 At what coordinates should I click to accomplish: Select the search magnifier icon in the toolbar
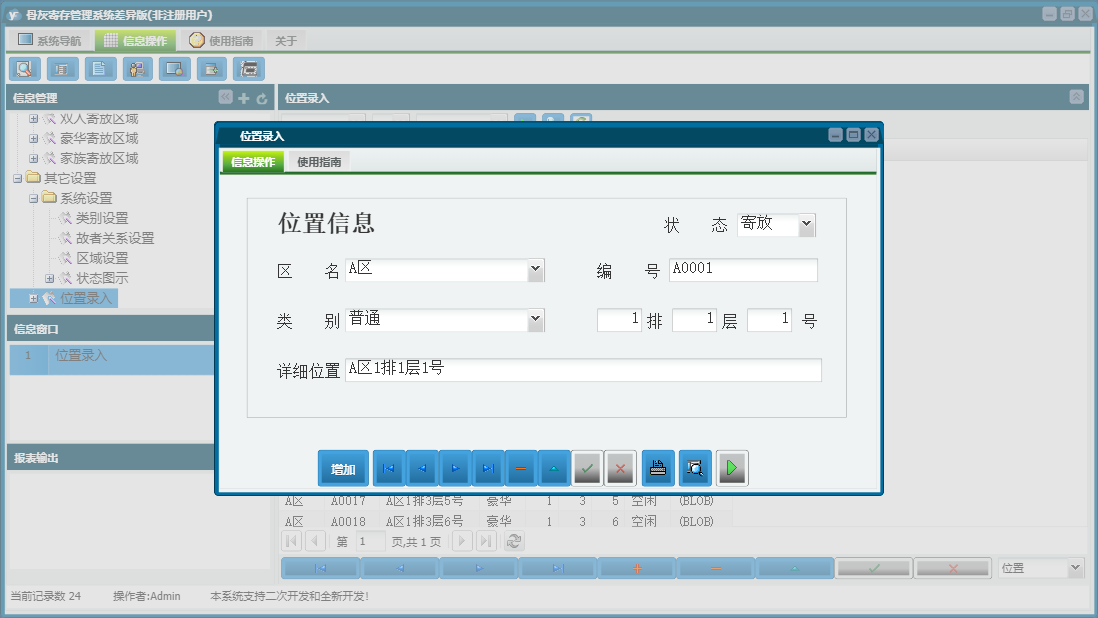click(x=24, y=69)
